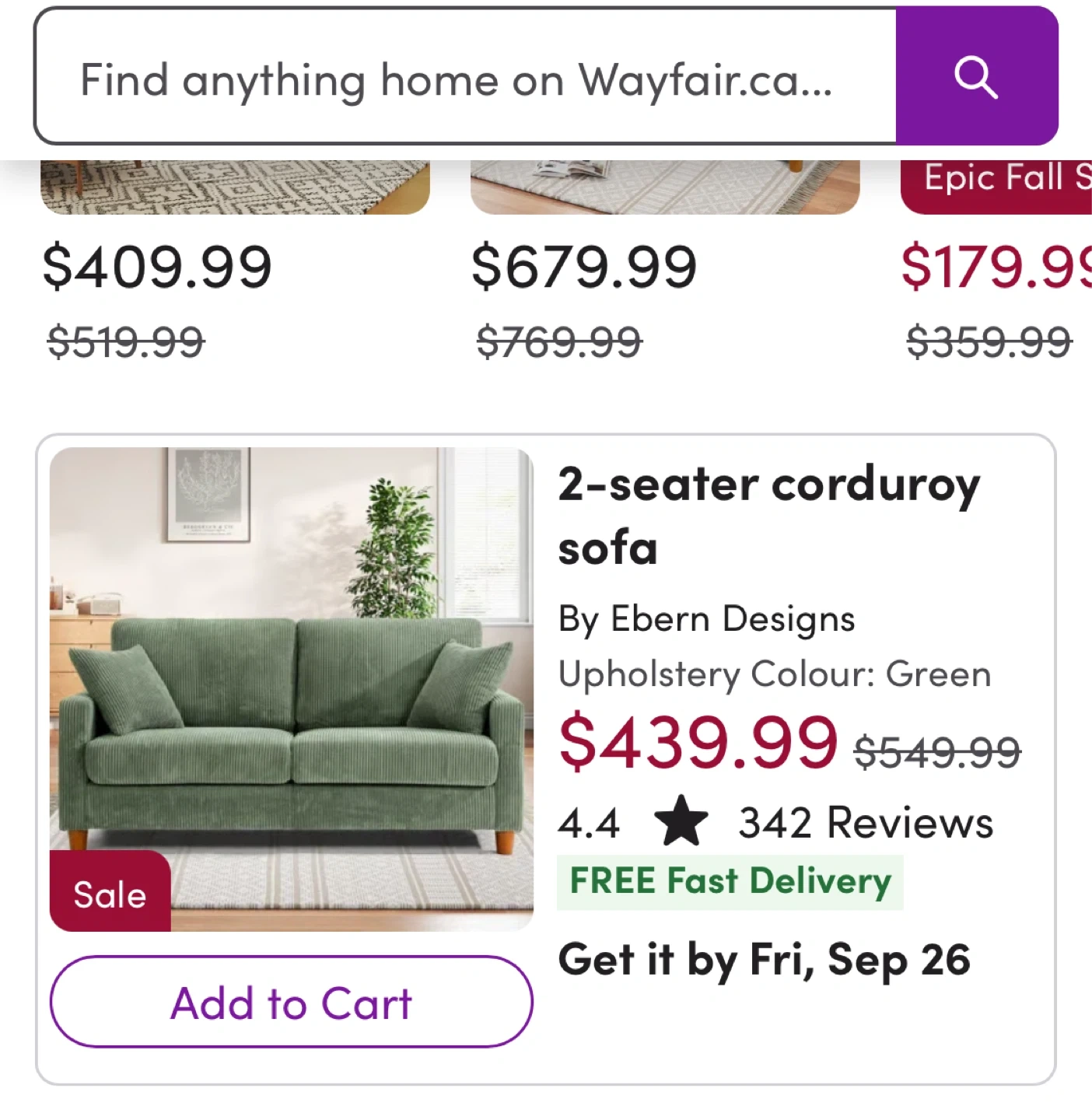Open the 342 Reviews link
The image size is (1092, 1120).
click(x=865, y=823)
